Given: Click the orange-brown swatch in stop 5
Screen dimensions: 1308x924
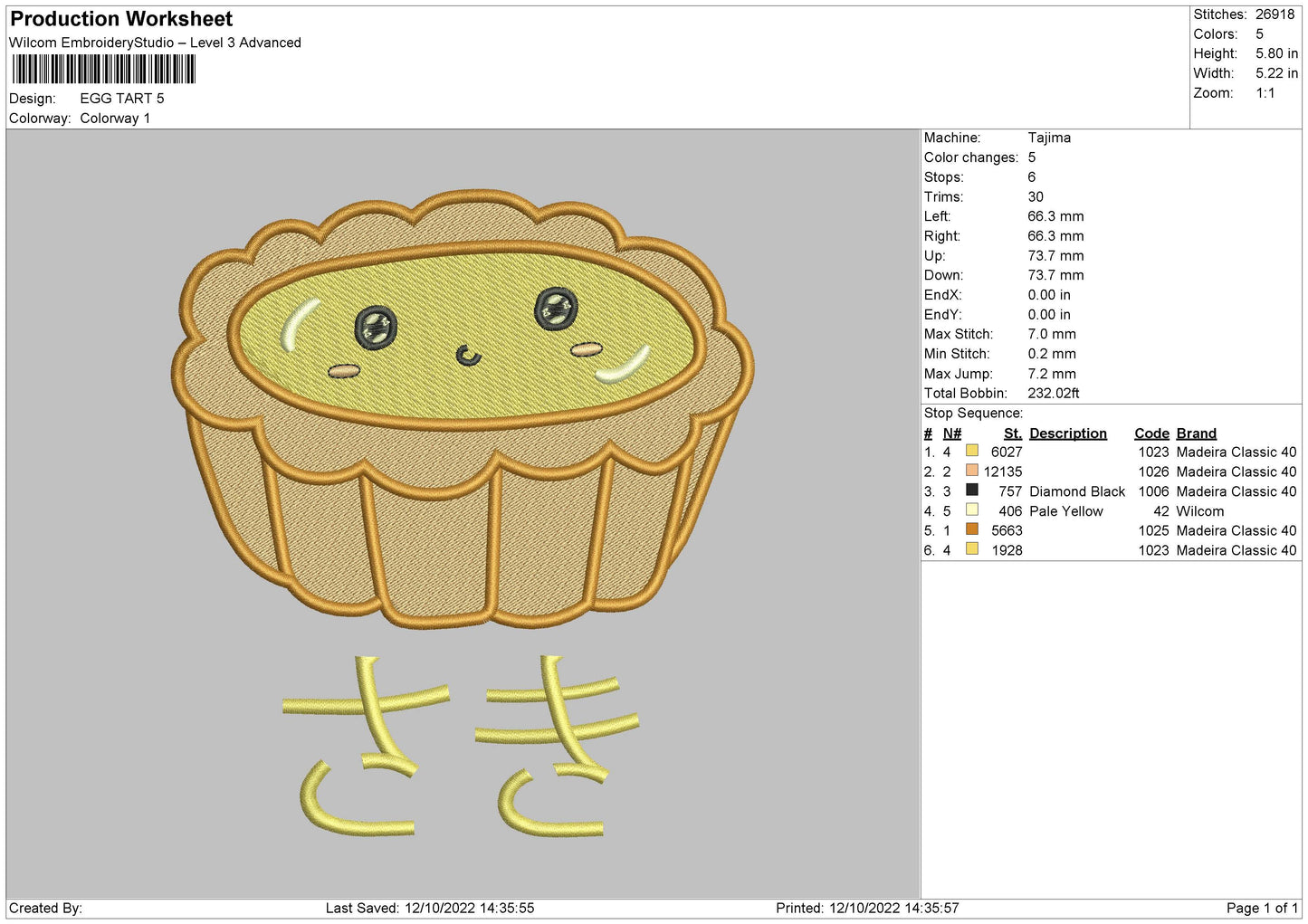Looking at the screenshot, I should tap(972, 529).
